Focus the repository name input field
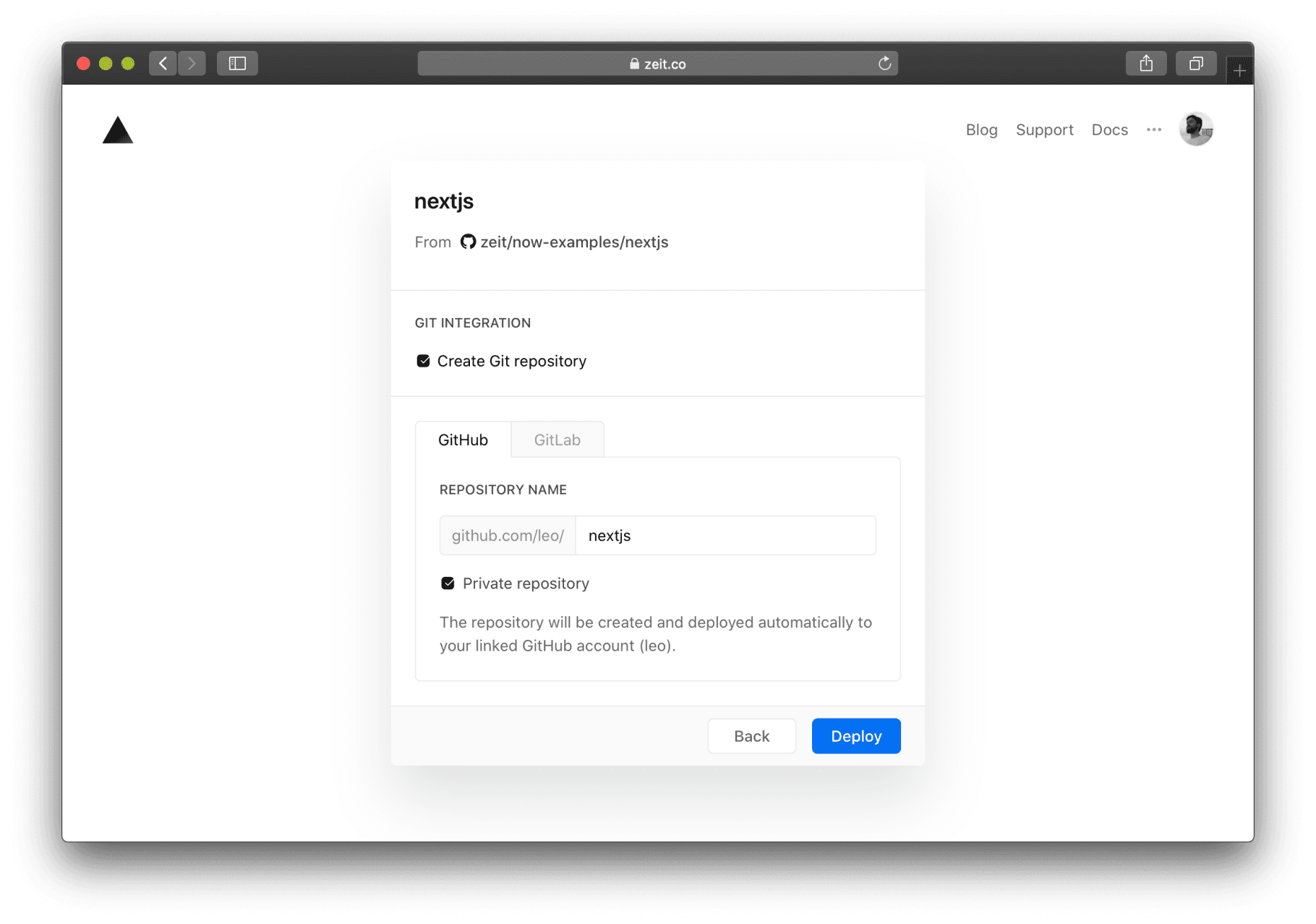 (x=725, y=536)
